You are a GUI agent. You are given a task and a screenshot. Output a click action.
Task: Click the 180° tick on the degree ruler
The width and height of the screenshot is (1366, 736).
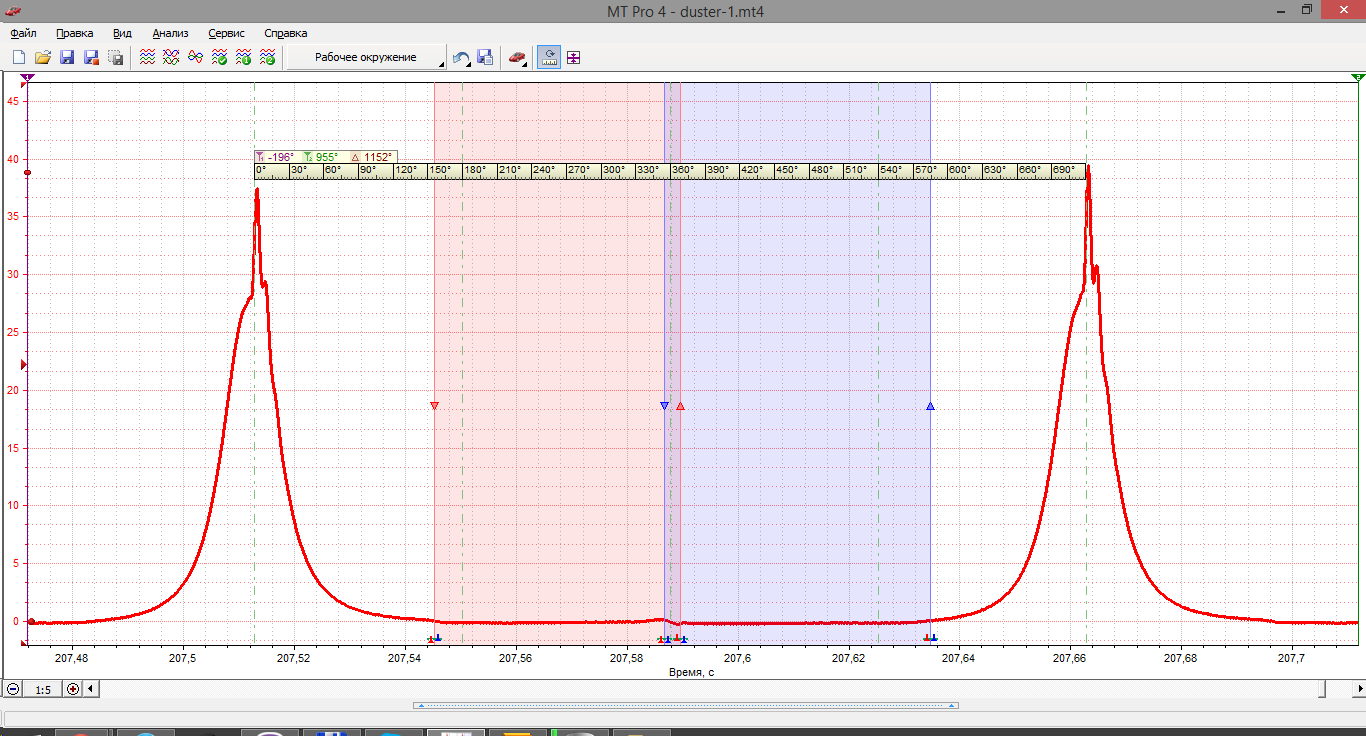(474, 170)
